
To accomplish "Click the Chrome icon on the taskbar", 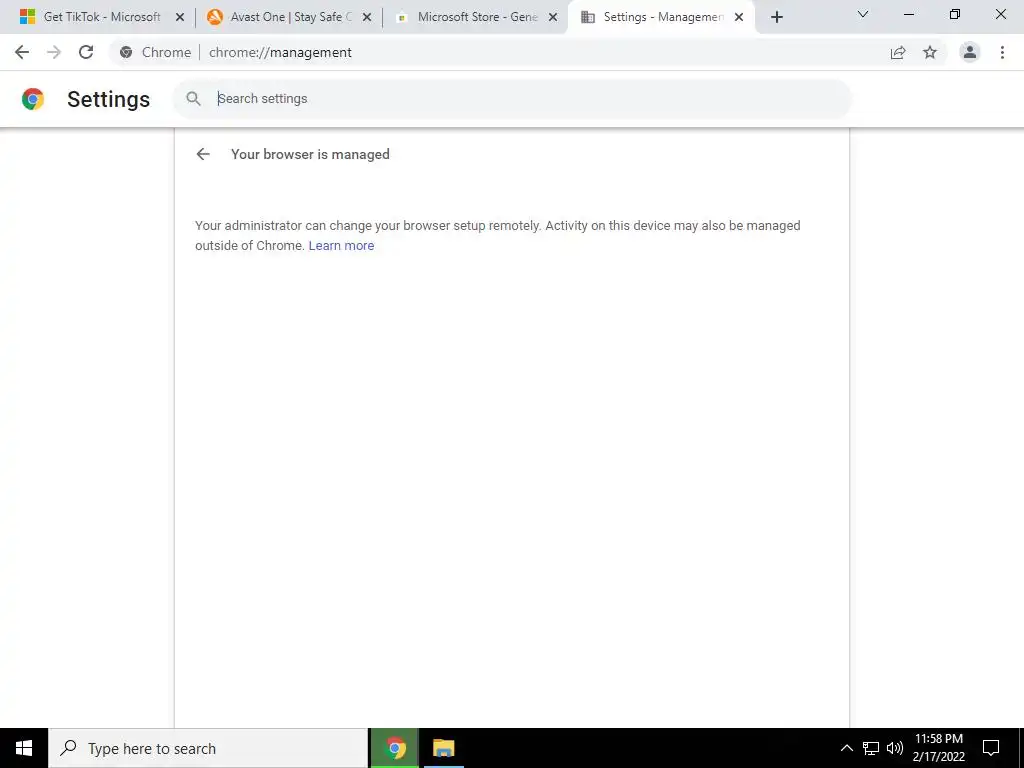I will click(x=394, y=748).
